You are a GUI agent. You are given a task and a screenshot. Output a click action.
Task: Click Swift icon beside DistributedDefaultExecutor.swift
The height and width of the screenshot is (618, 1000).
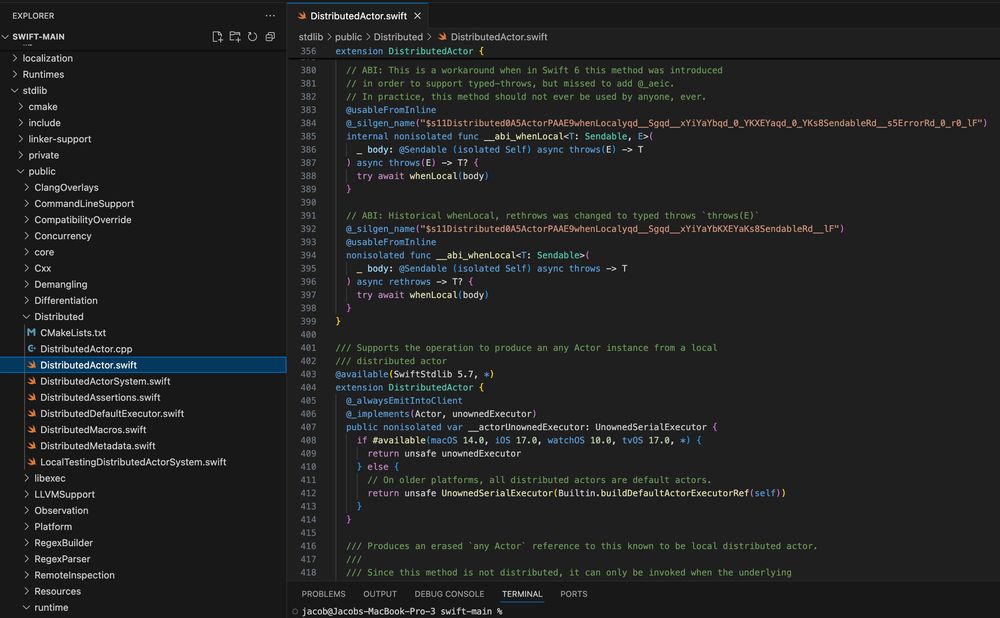coord(31,413)
